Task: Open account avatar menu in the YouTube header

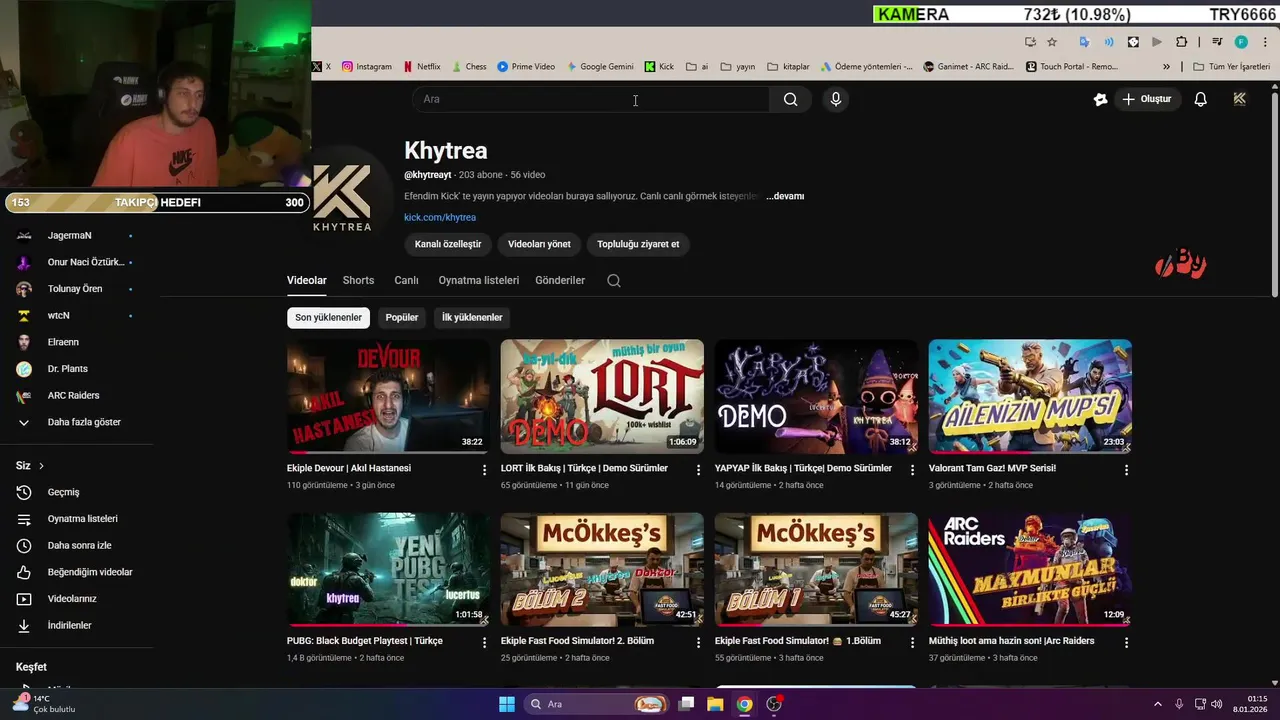Action: (x=1240, y=99)
